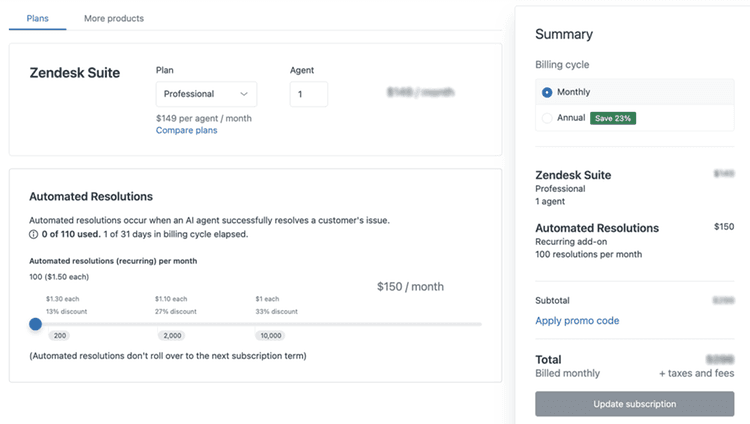Click the 200 resolutions slider marker

coord(60,335)
